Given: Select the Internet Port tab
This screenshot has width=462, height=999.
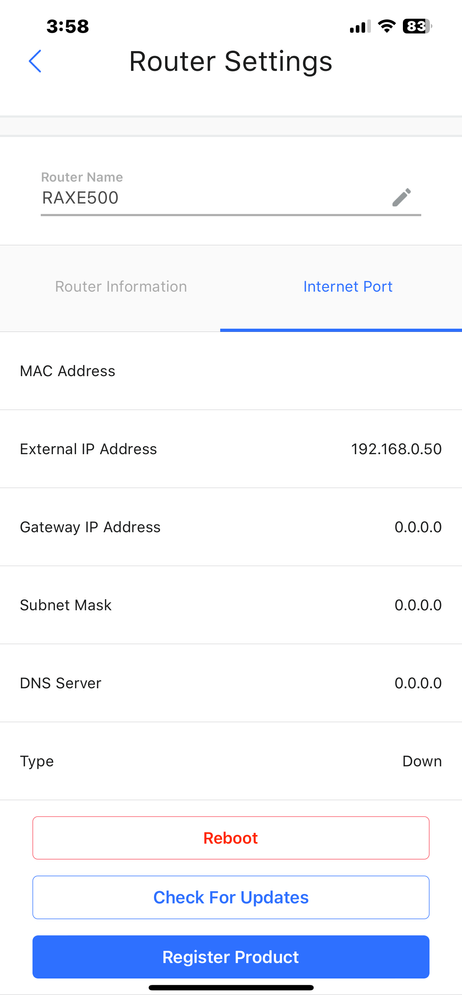Looking at the screenshot, I should 348,287.
